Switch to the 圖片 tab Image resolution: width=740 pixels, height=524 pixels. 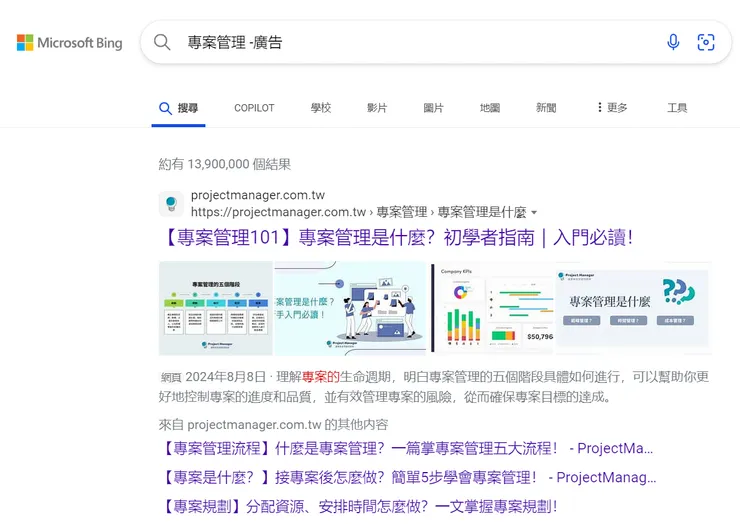point(433,108)
